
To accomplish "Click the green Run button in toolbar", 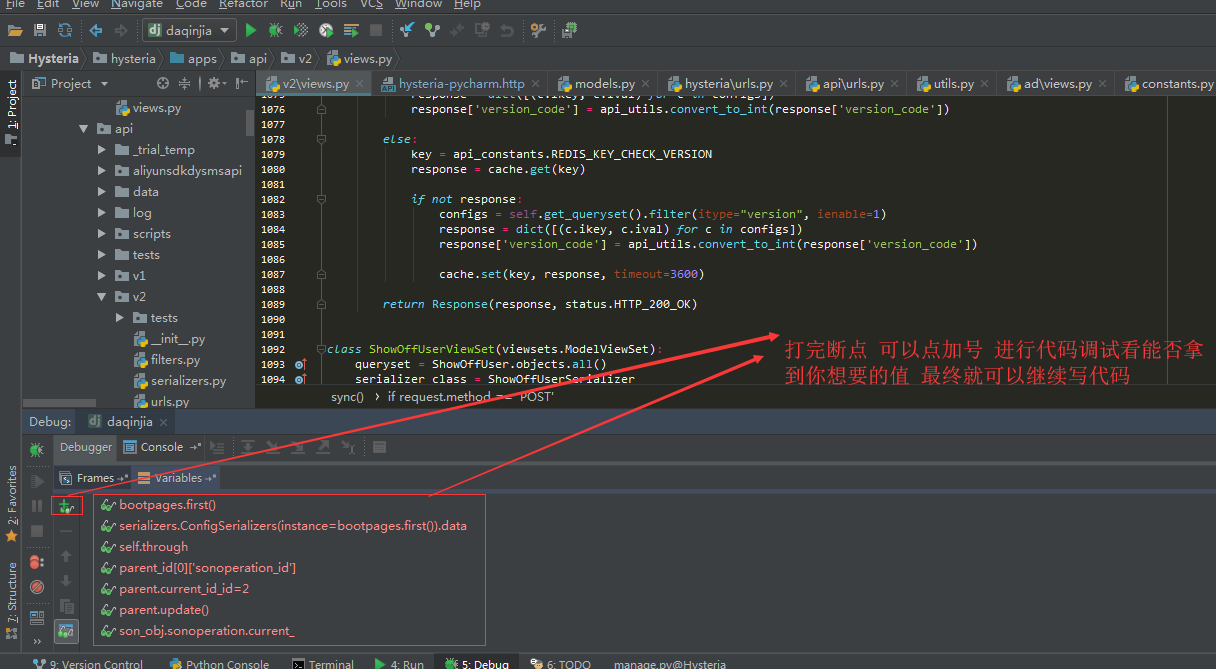I will click(x=251, y=31).
